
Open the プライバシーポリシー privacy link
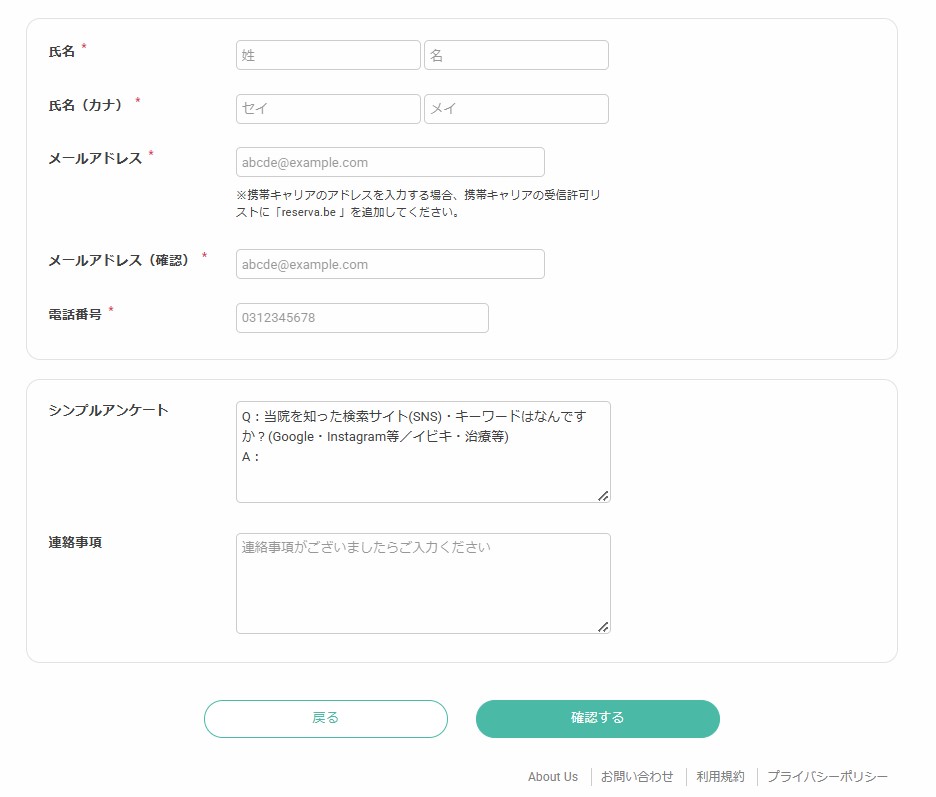tap(827, 777)
